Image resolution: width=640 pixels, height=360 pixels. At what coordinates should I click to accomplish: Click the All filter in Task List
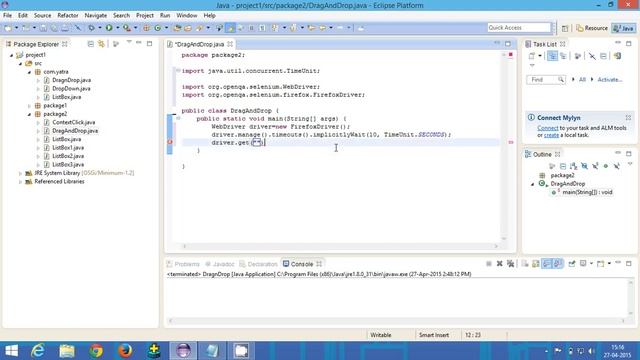(582, 80)
